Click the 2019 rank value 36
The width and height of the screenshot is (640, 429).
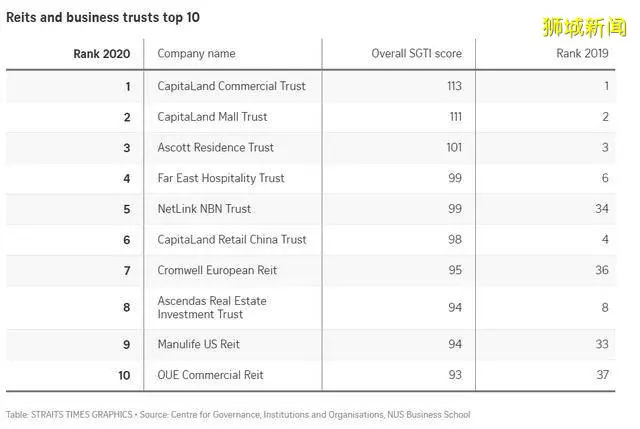click(x=602, y=270)
